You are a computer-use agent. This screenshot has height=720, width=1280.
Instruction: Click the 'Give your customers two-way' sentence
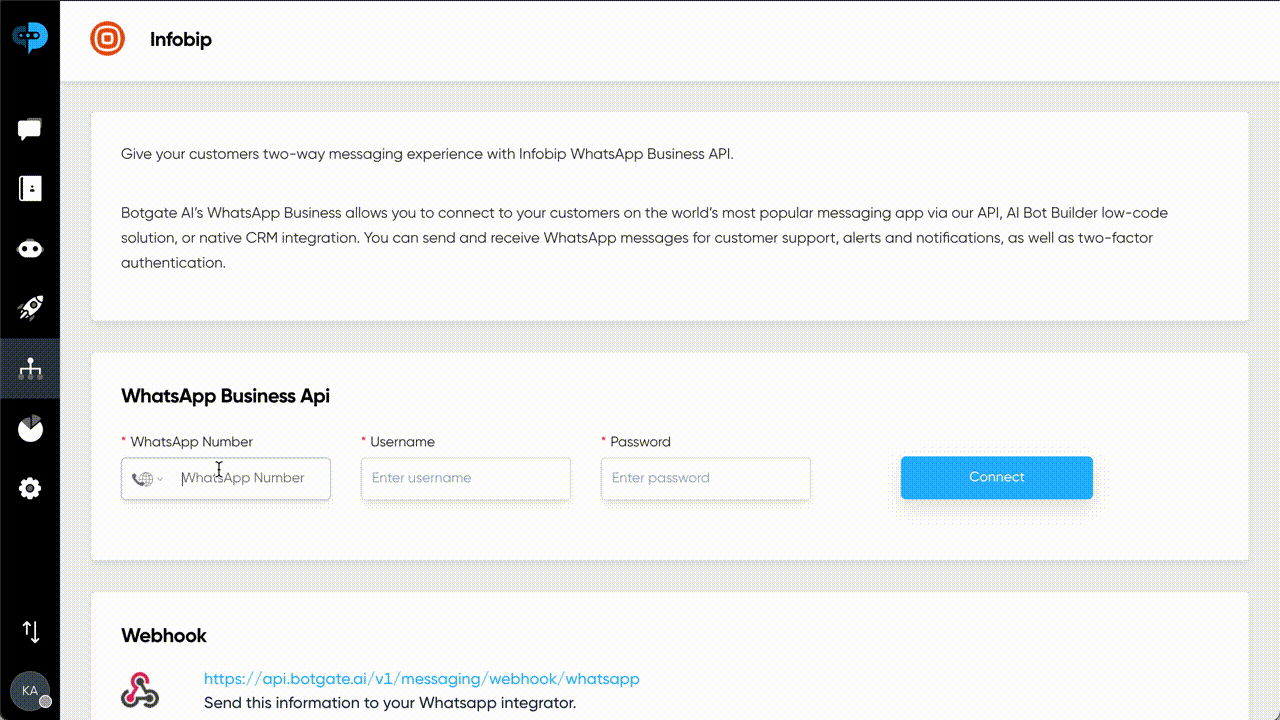pyautogui.click(x=427, y=154)
